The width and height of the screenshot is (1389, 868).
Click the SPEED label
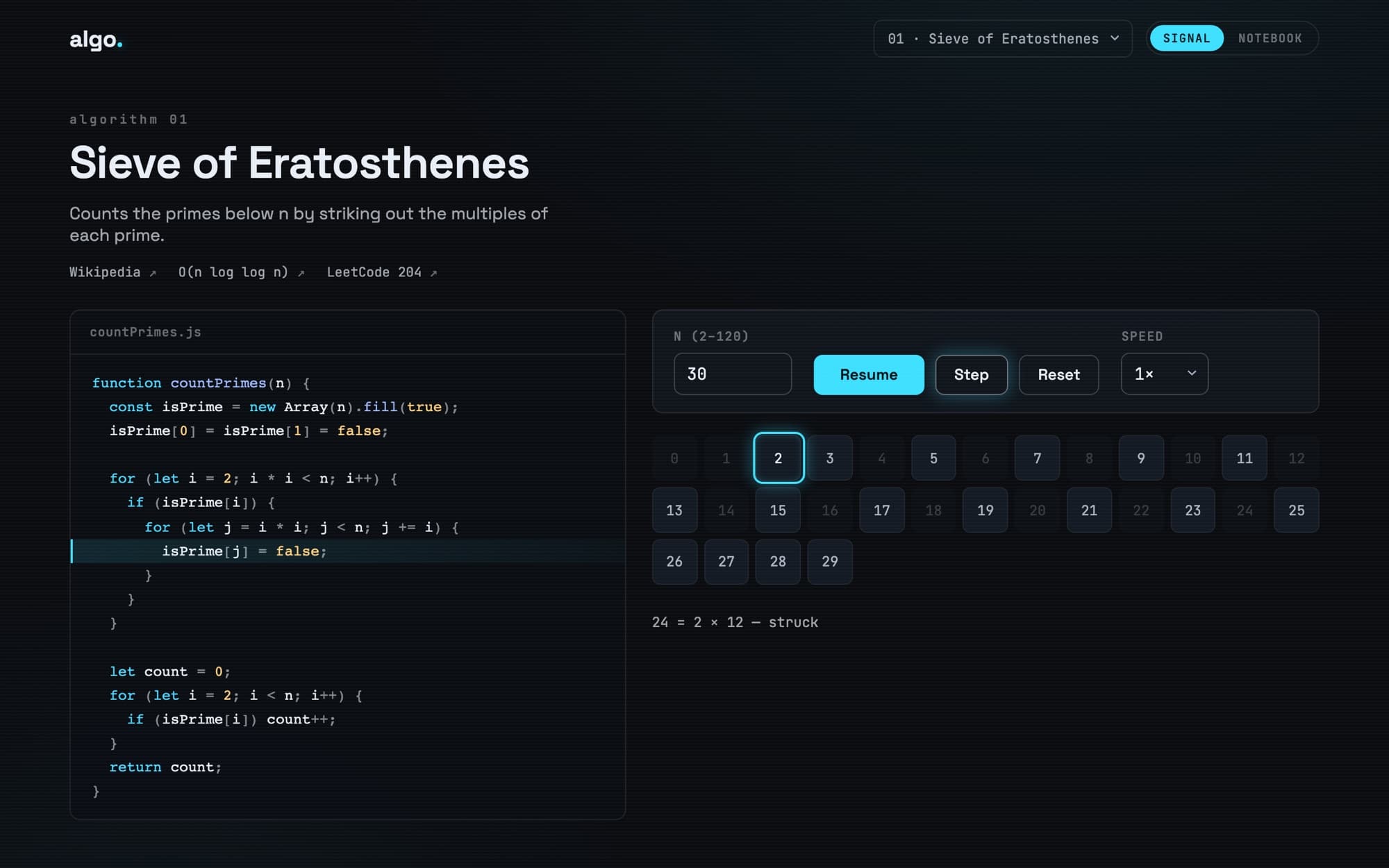[1142, 336]
